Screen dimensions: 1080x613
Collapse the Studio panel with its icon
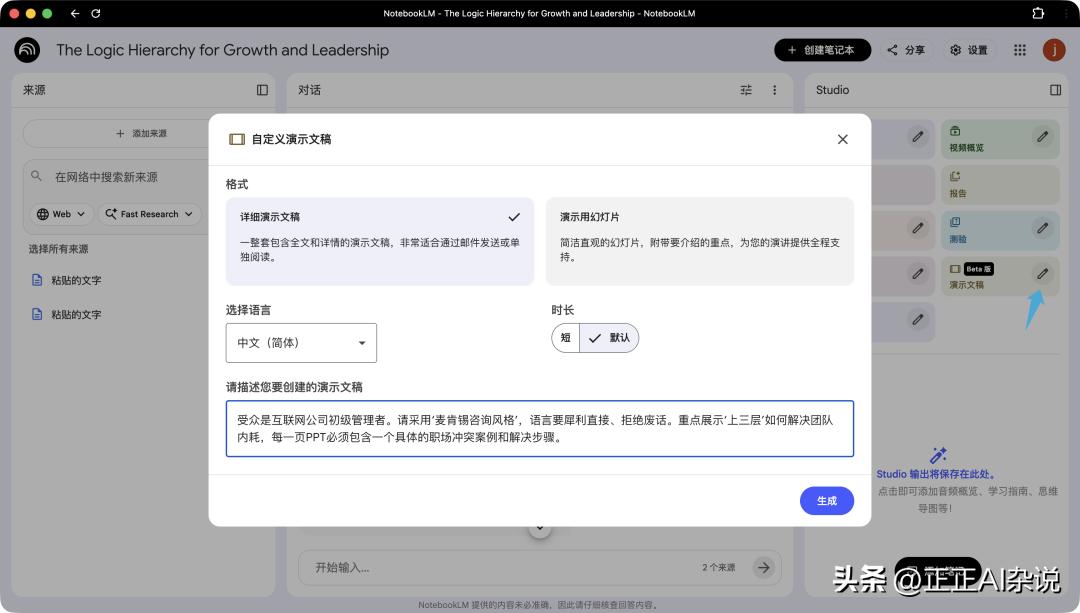click(x=1055, y=90)
